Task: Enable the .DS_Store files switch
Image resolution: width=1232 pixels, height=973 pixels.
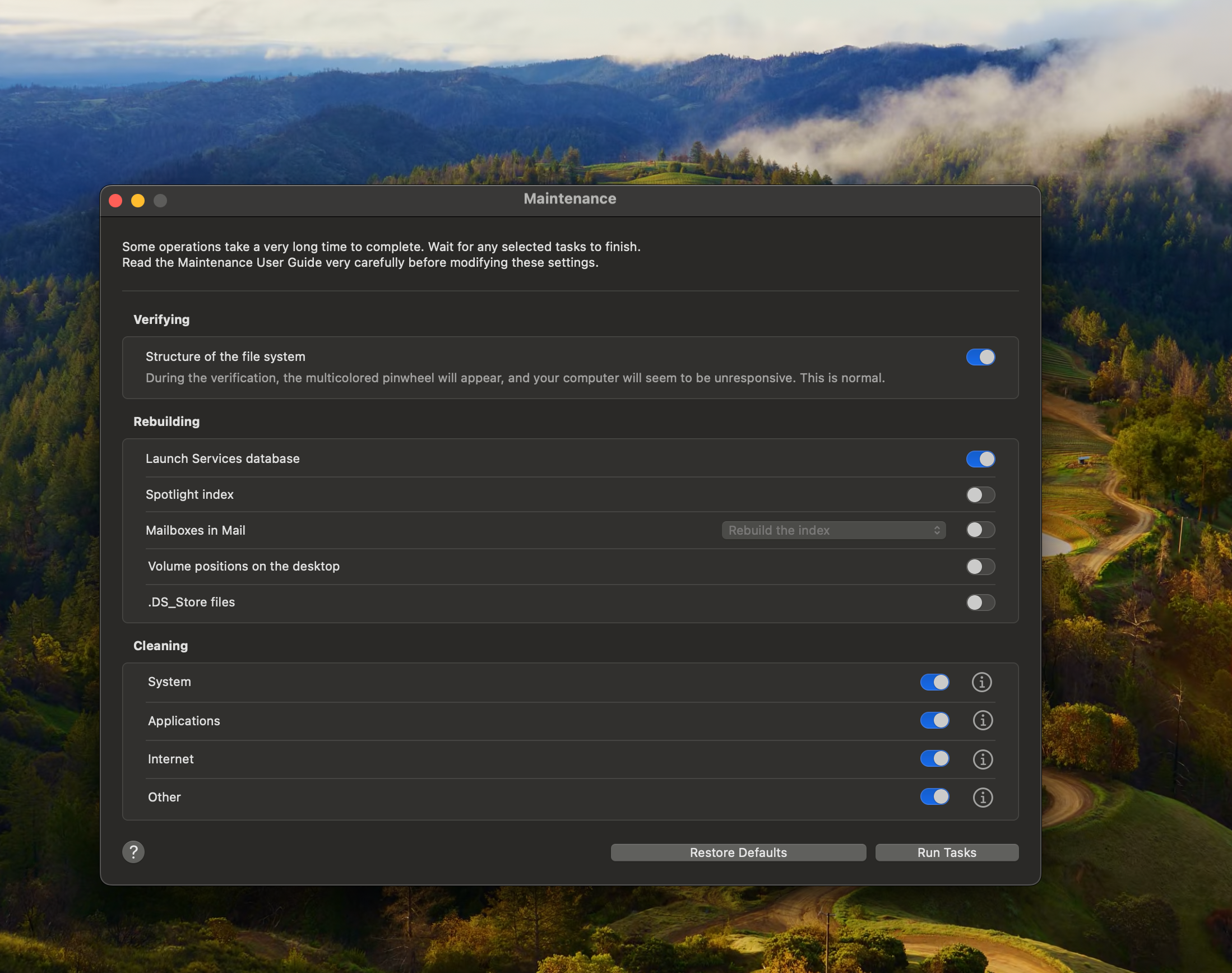Action: [980, 602]
